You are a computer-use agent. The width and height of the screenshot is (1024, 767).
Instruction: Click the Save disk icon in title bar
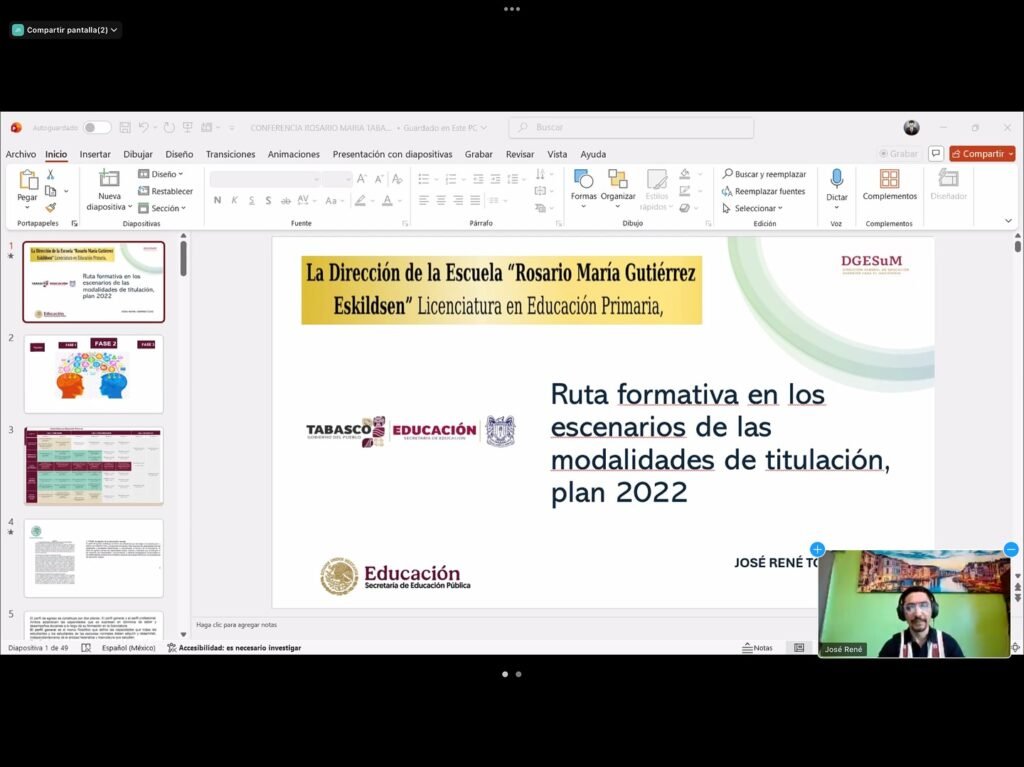tap(125, 128)
